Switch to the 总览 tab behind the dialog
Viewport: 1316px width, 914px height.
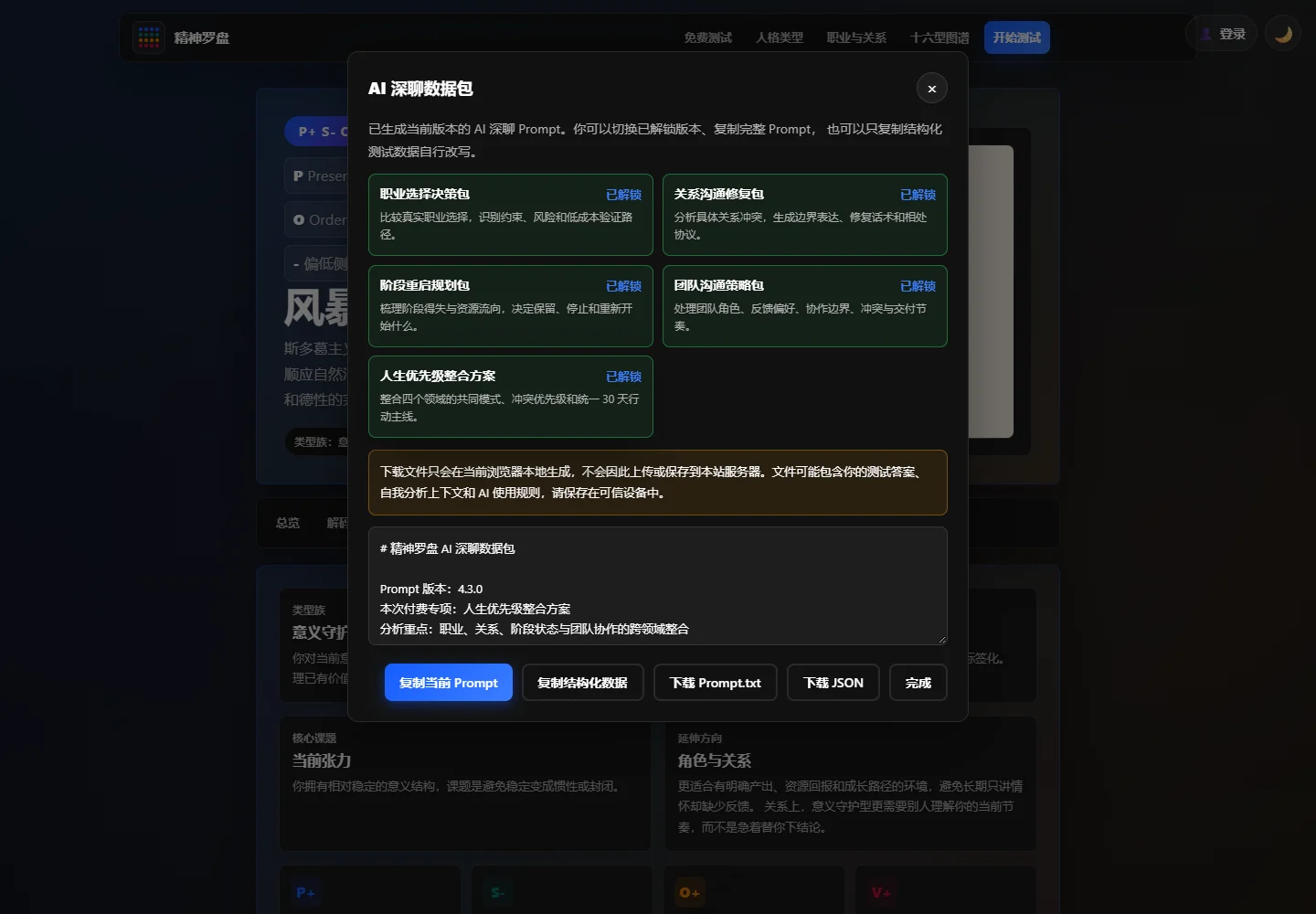coord(288,523)
